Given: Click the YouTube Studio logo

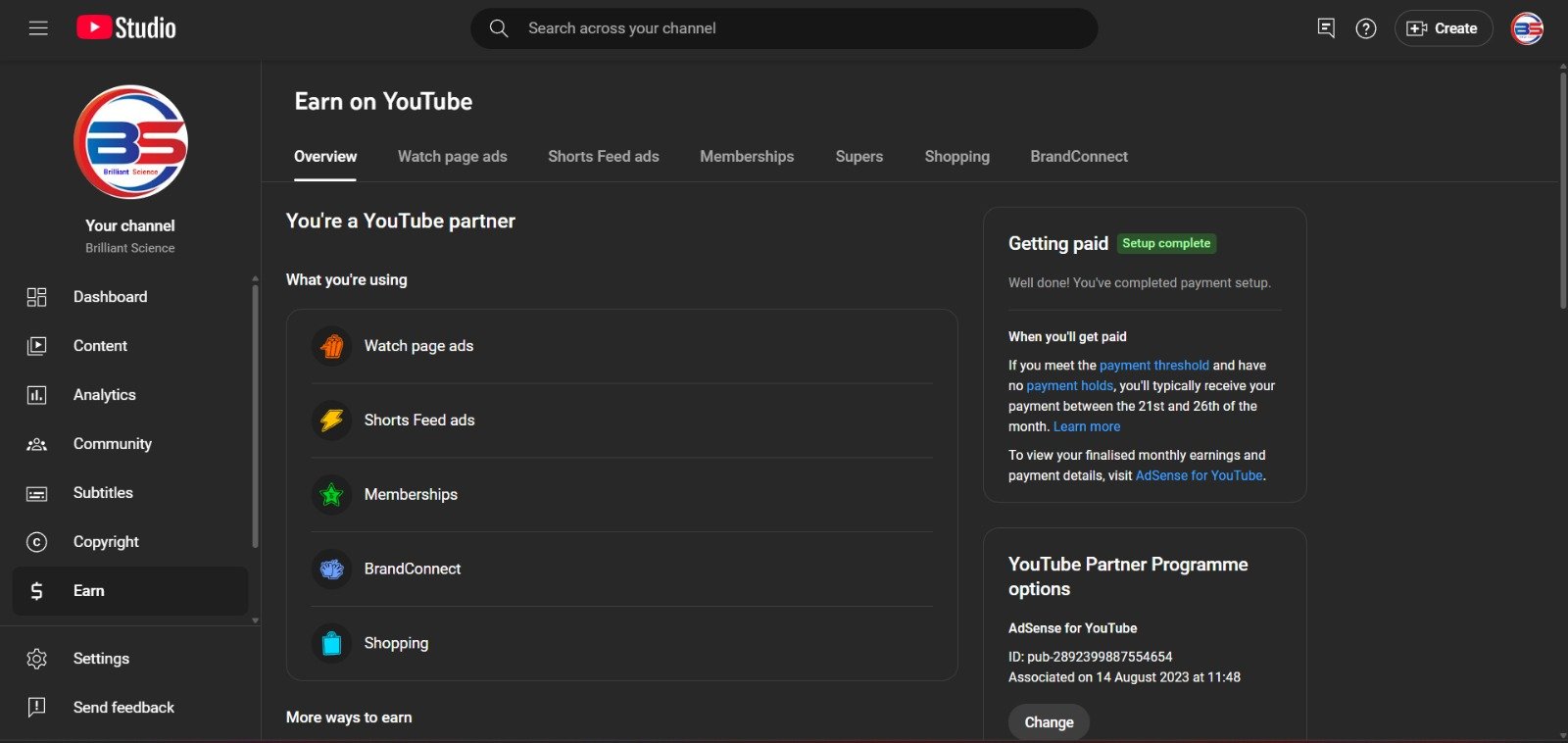Looking at the screenshot, I should click(126, 27).
